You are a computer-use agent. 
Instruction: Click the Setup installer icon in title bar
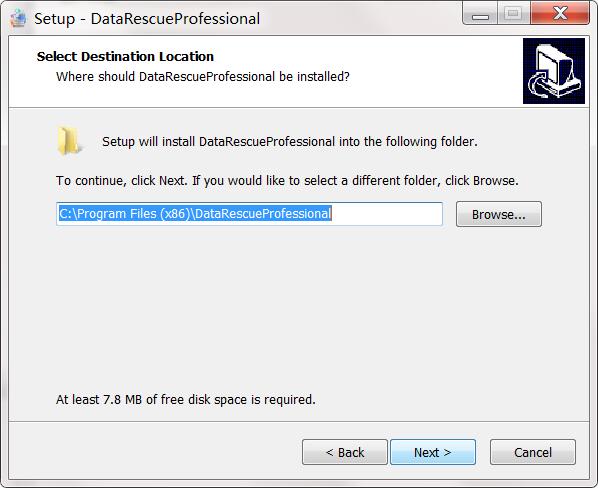[18, 18]
